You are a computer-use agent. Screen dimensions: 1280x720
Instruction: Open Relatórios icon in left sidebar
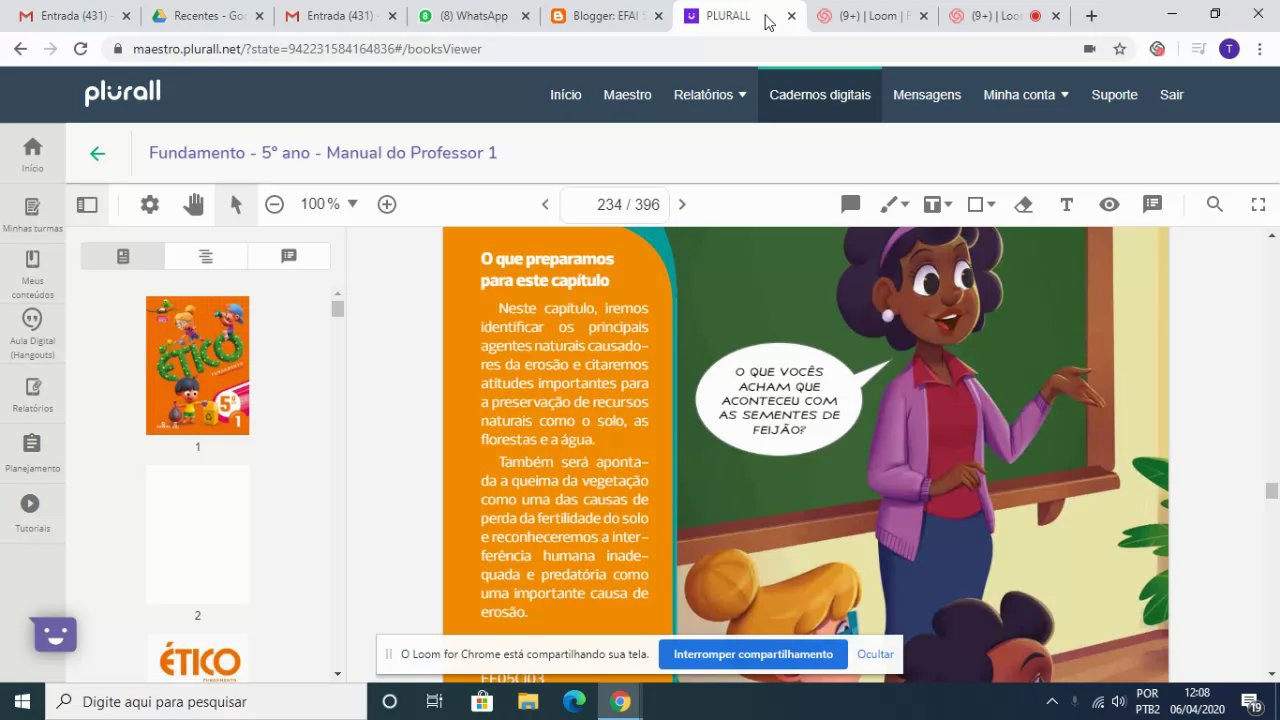click(x=33, y=395)
